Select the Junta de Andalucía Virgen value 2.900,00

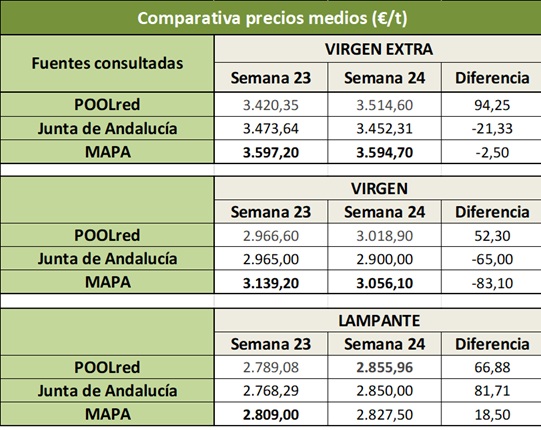tap(384, 259)
